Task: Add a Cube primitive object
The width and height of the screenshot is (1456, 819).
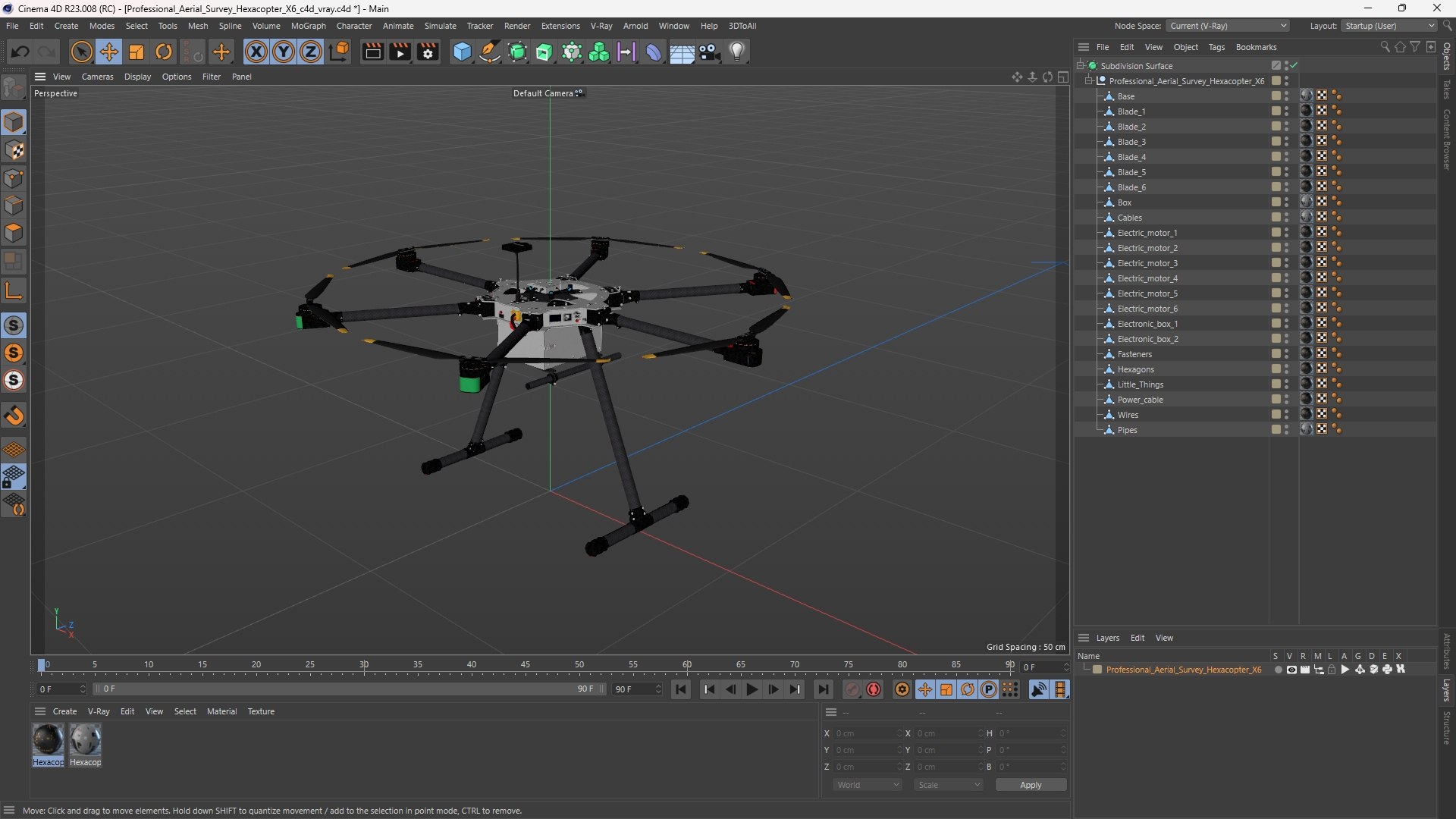Action: [x=462, y=52]
